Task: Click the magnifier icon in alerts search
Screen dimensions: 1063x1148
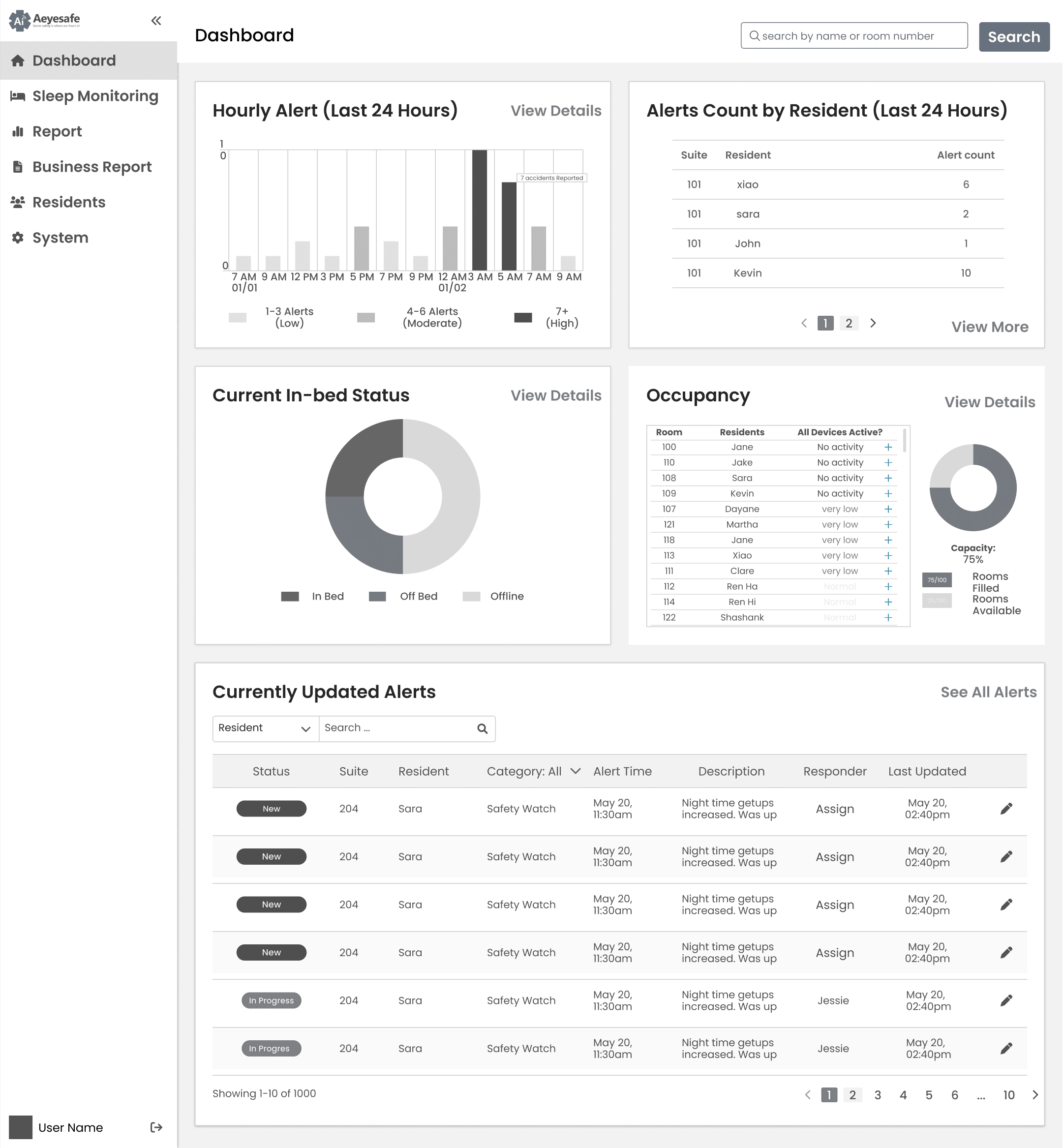Action: tap(483, 729)
